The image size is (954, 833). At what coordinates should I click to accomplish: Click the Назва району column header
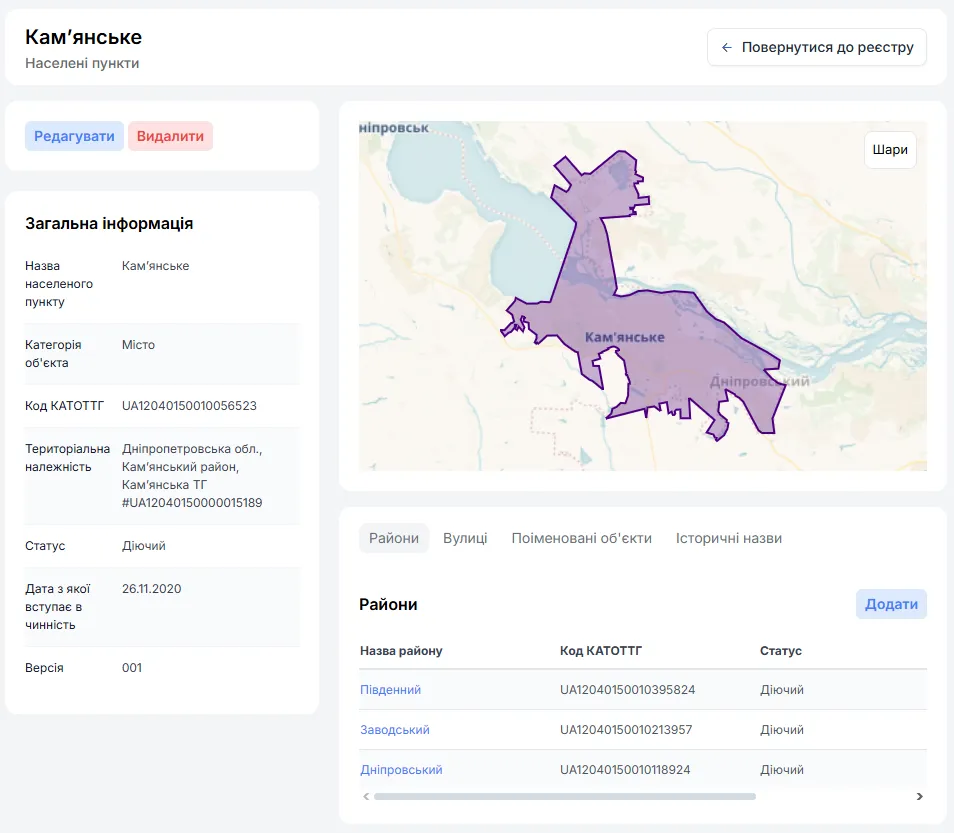click(x=401, y=651)
